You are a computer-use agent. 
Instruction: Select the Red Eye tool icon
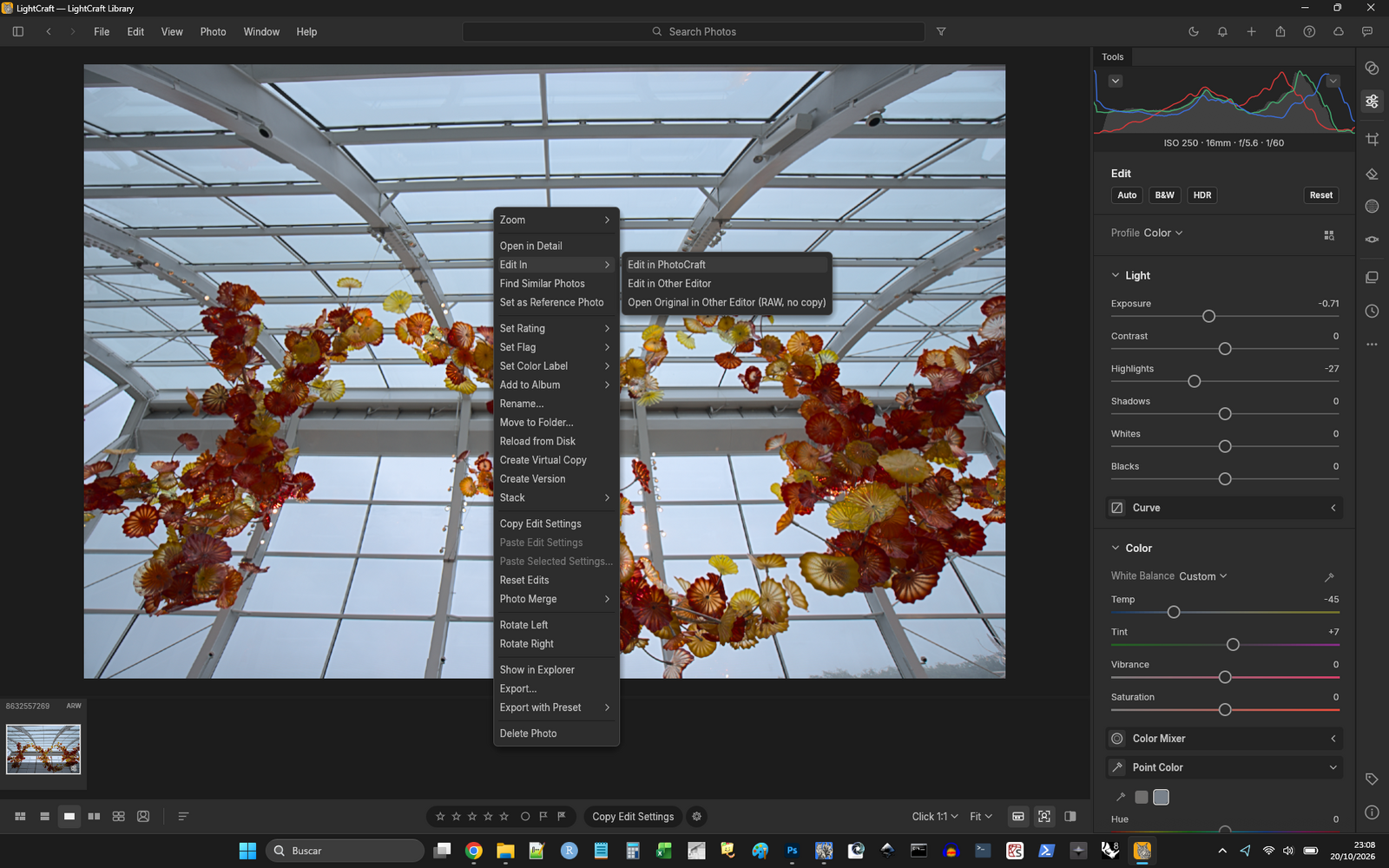click(1372, 240)
